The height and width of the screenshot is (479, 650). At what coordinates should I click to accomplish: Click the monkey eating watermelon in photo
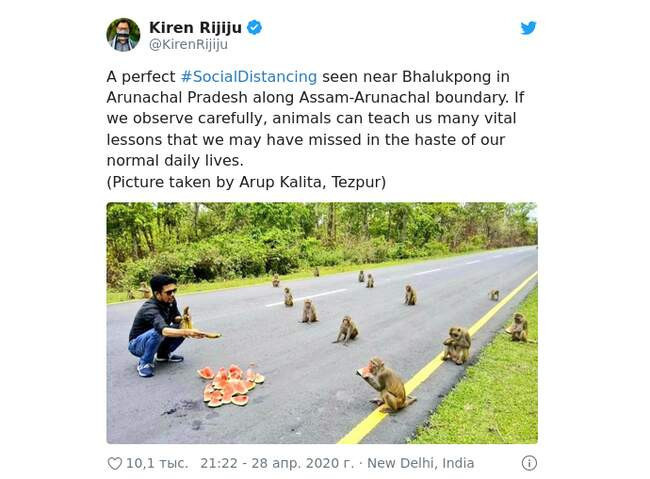pos(386,385)
